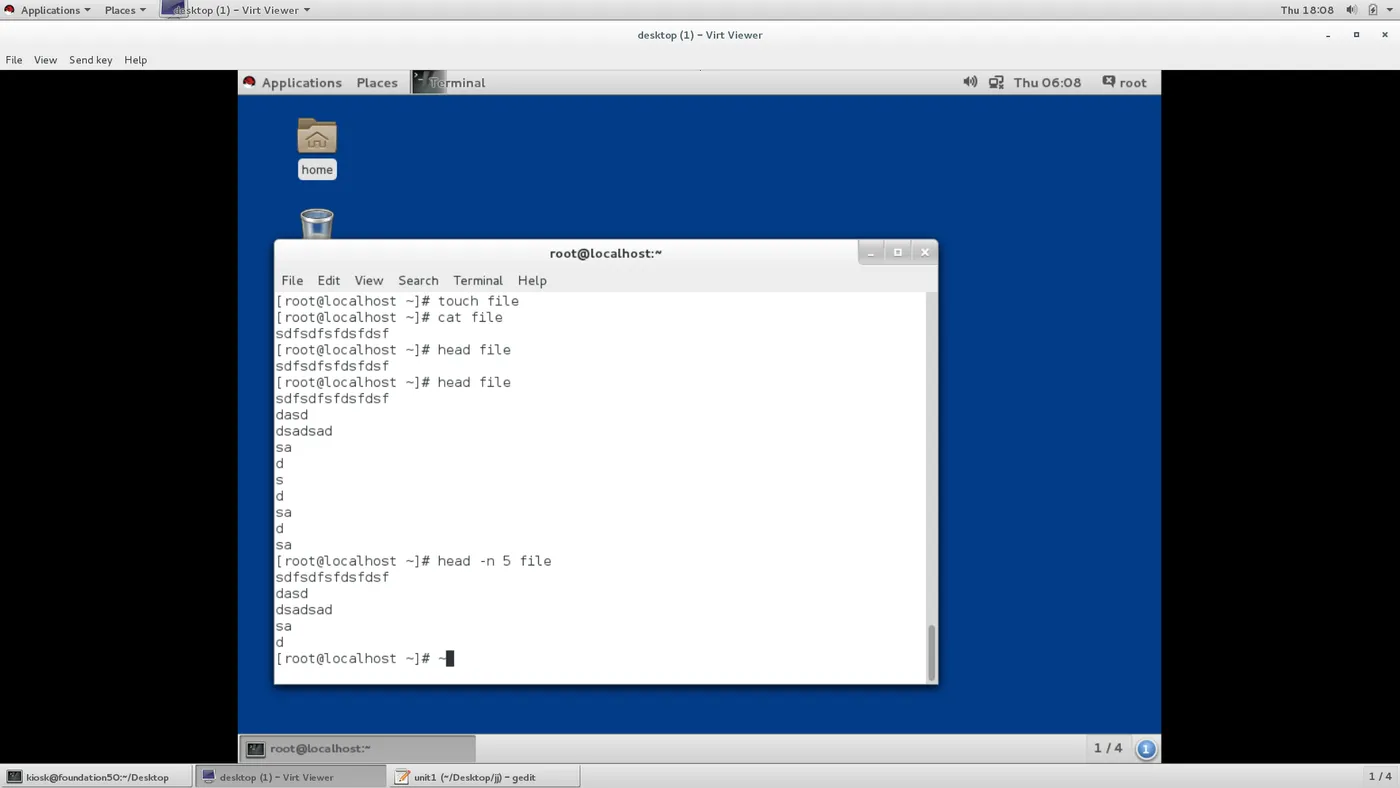Minimize the root@localhost terminal window
Viewport: 1400px width, 788px height.
[871, 253]
